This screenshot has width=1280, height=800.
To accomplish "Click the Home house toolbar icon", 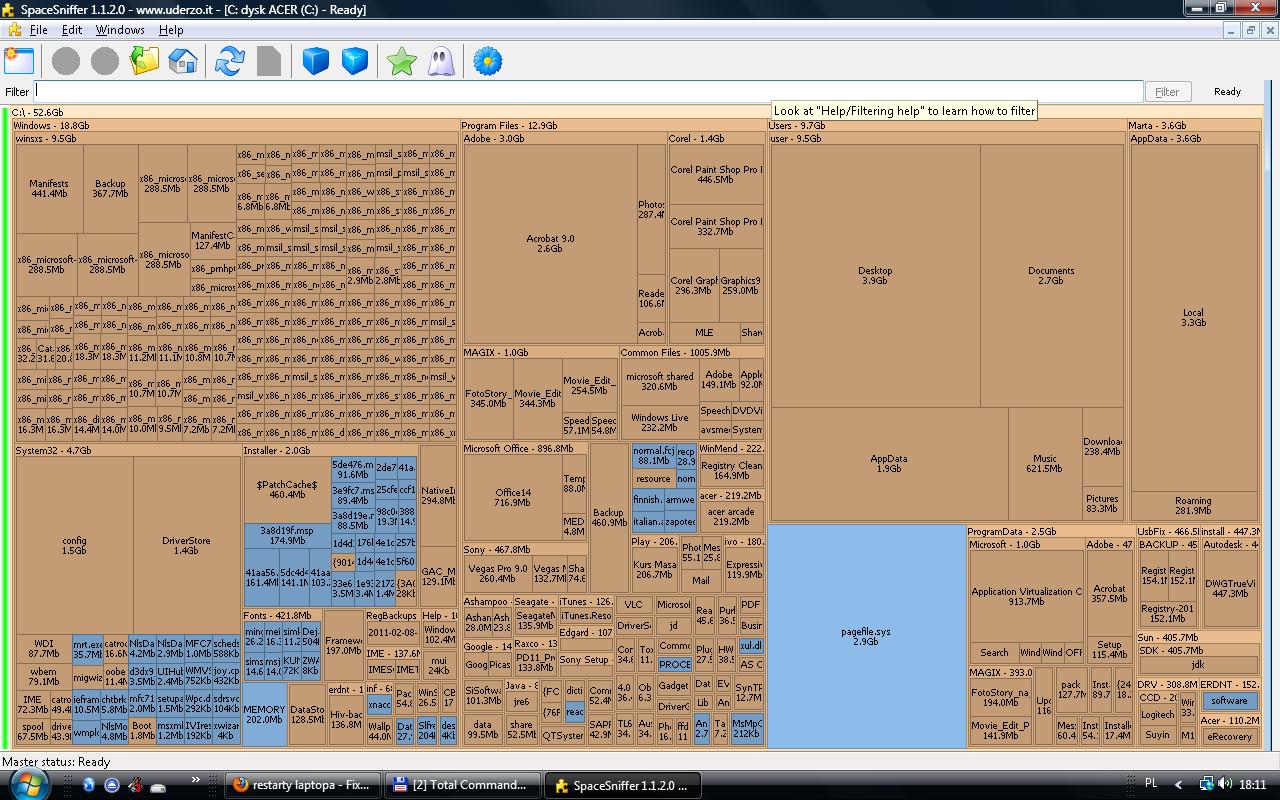I will (183, 61).
